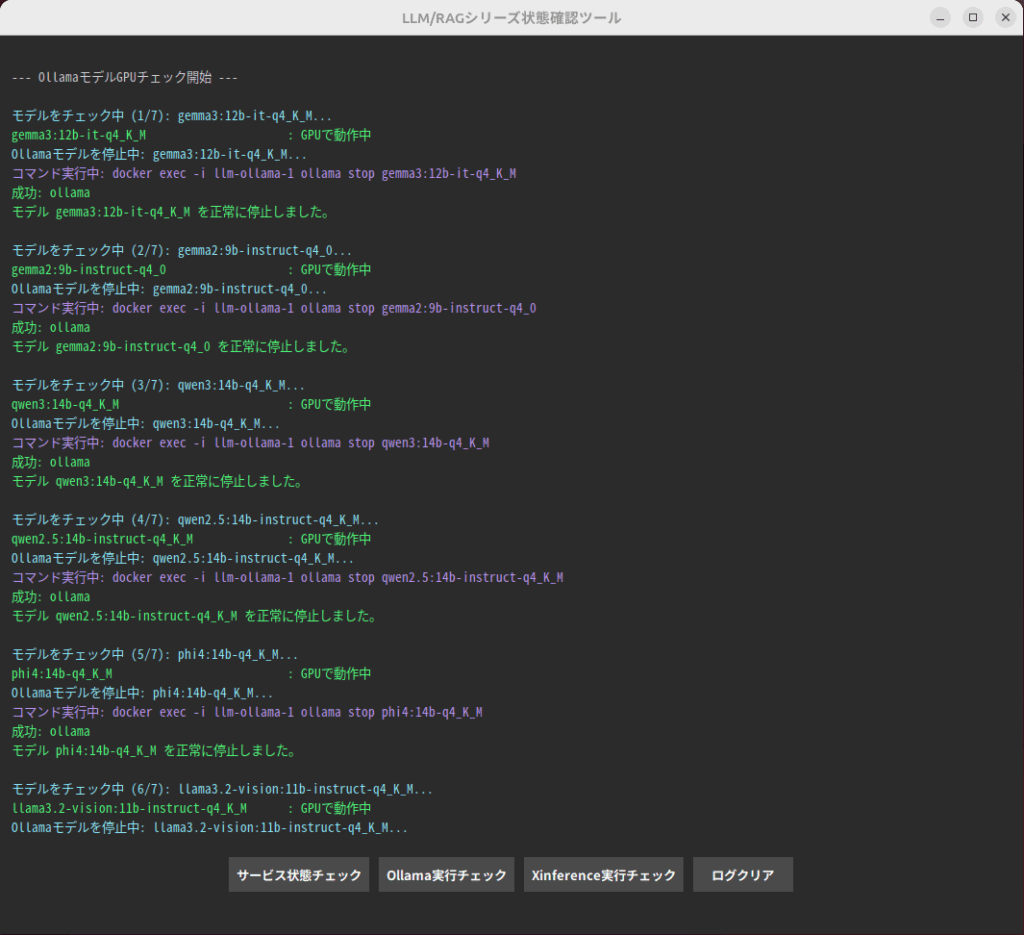Maximize the LLM/RAG status tool window
The height and width of the screenshot is (935, 1024).
coord(973,18)
